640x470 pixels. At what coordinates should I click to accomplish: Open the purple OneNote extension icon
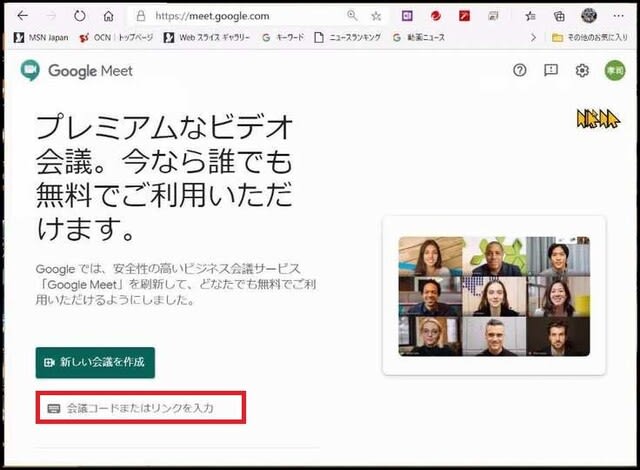coord(407,16)
